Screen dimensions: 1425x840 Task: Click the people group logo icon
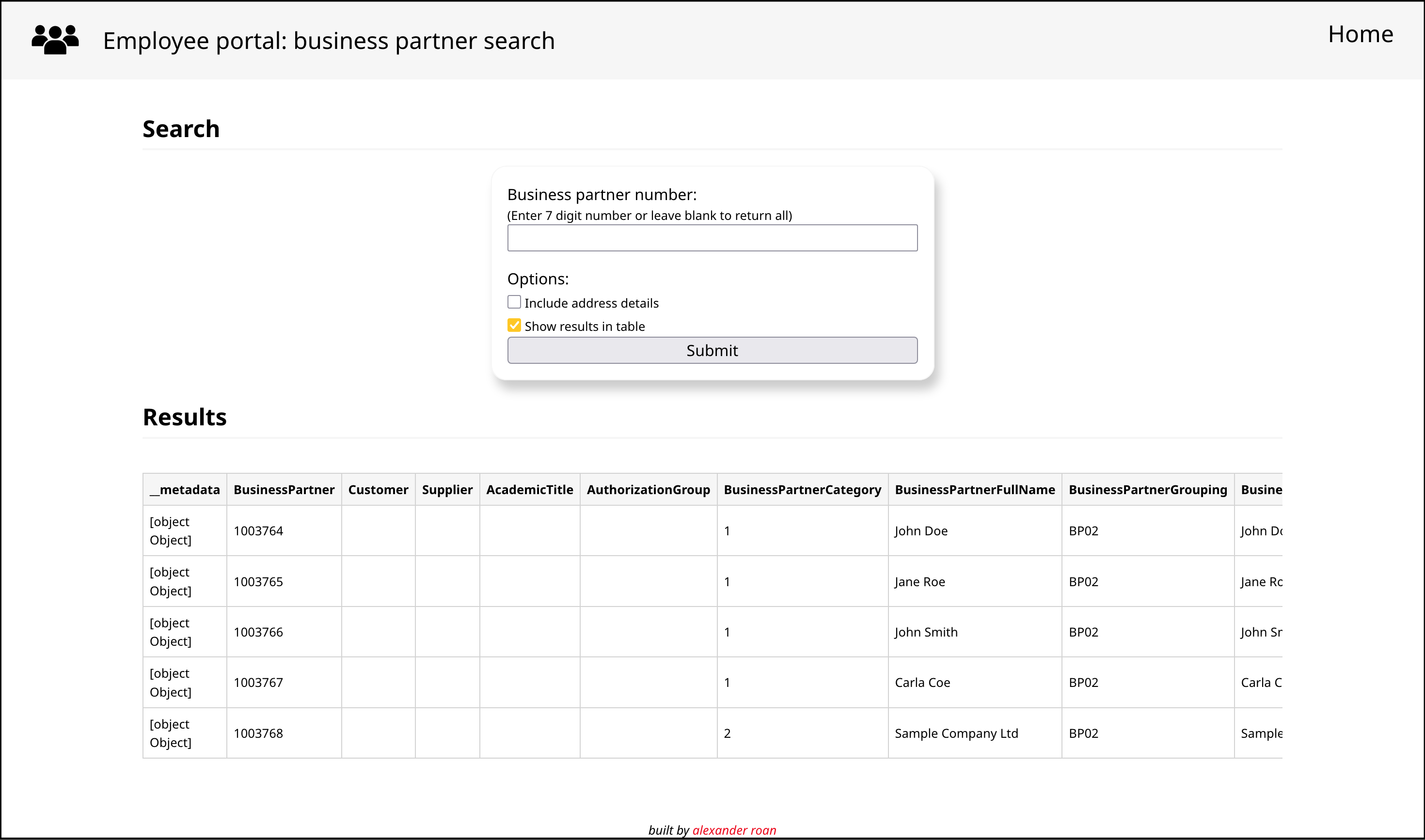pos(55,40)
